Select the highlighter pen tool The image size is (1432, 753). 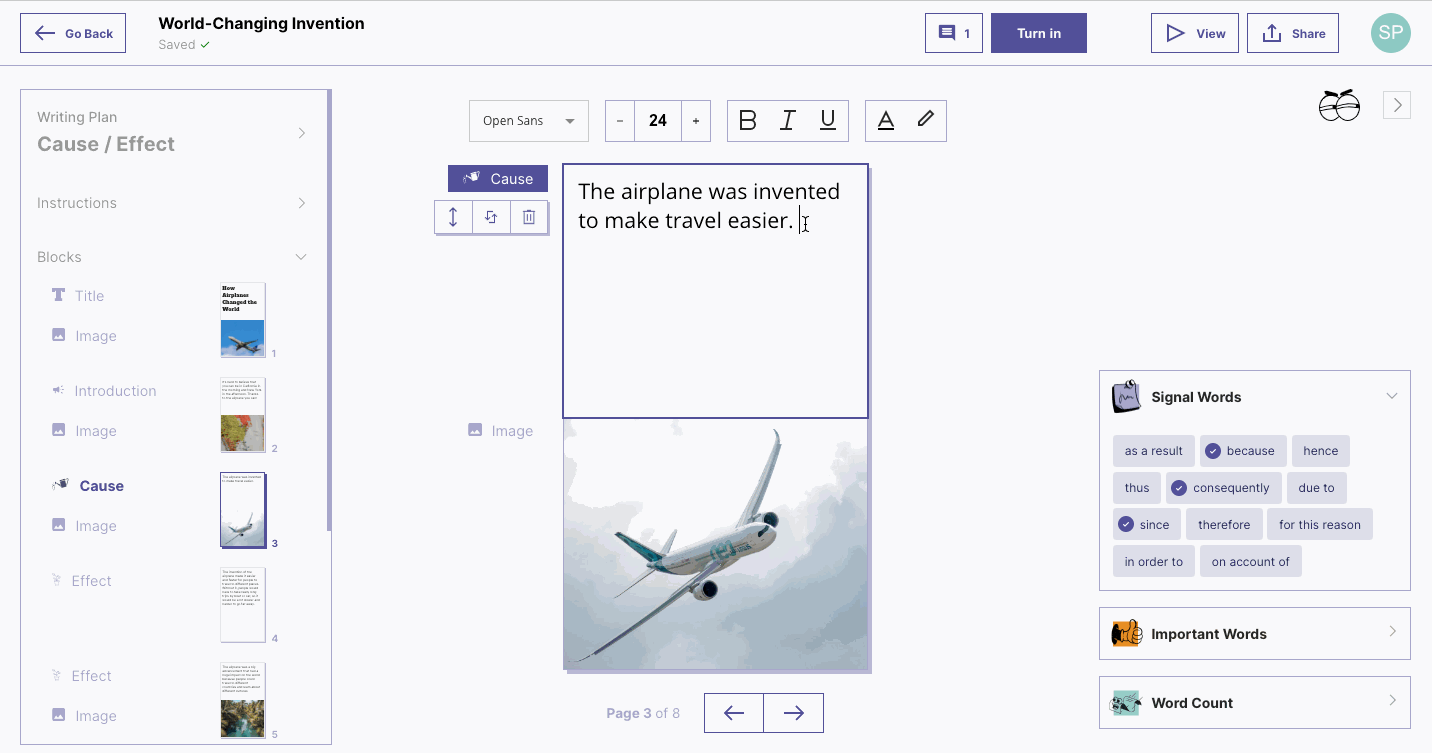pos(925,120)
